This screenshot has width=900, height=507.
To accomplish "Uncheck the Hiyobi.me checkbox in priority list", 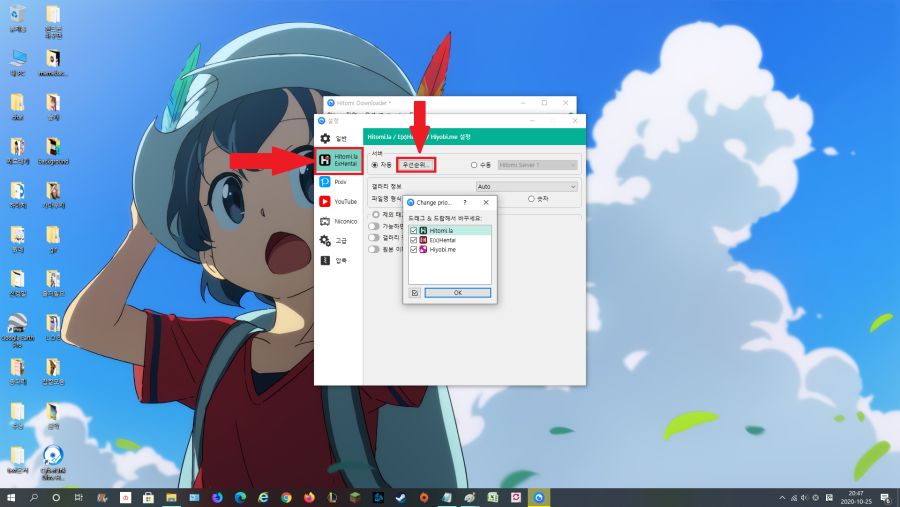I will 413,250.
